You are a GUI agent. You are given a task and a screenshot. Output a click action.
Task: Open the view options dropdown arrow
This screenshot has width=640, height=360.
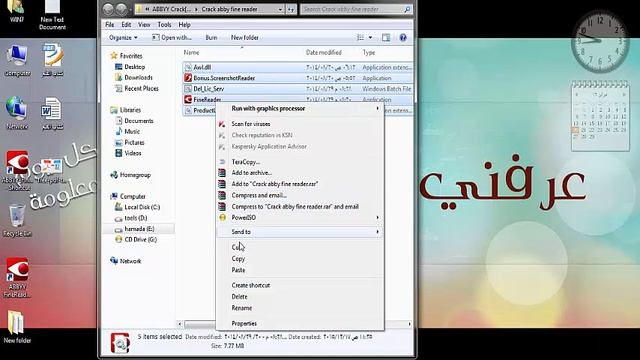(x=370, y=38)
